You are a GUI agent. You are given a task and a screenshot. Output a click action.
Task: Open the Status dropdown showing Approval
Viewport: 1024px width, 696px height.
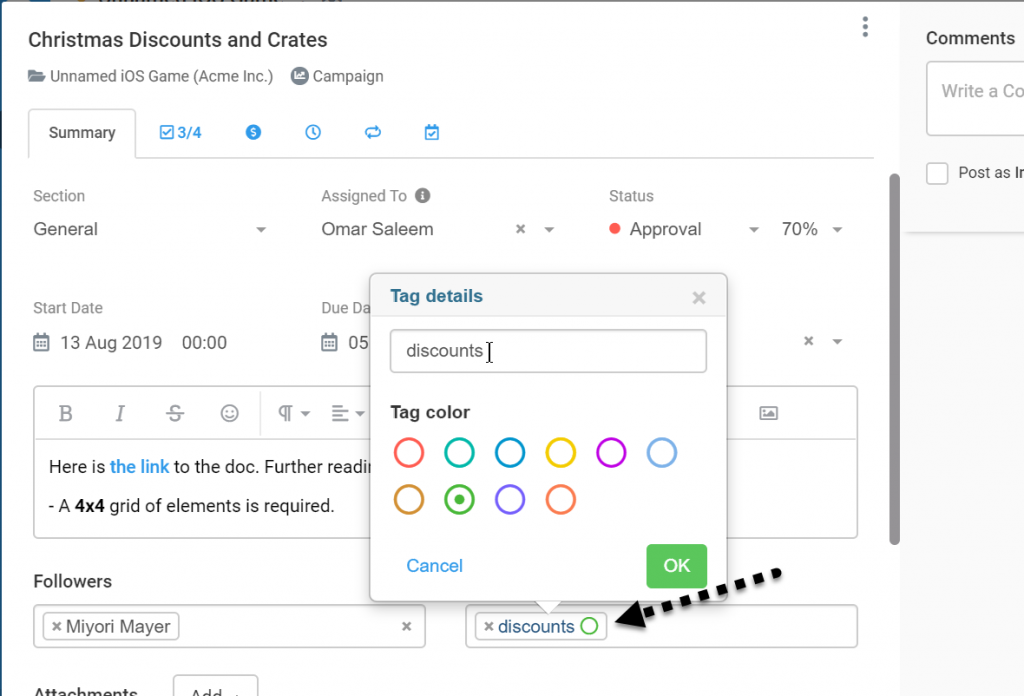753,229
